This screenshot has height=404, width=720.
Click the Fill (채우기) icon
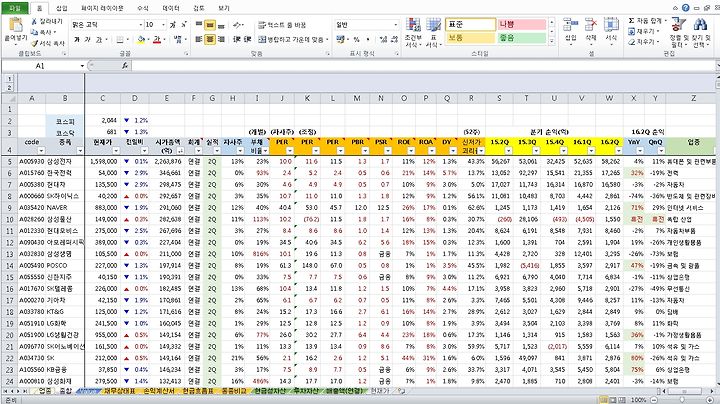631,31
